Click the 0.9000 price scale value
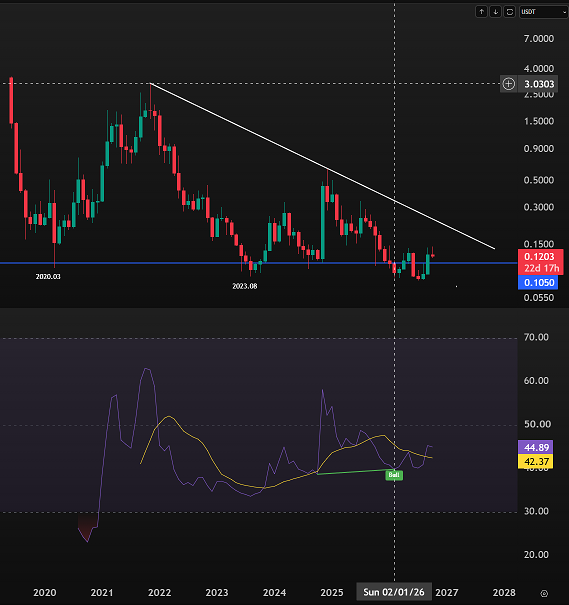Viewport: 569px width, 605px height. click(x=539, y=149)
